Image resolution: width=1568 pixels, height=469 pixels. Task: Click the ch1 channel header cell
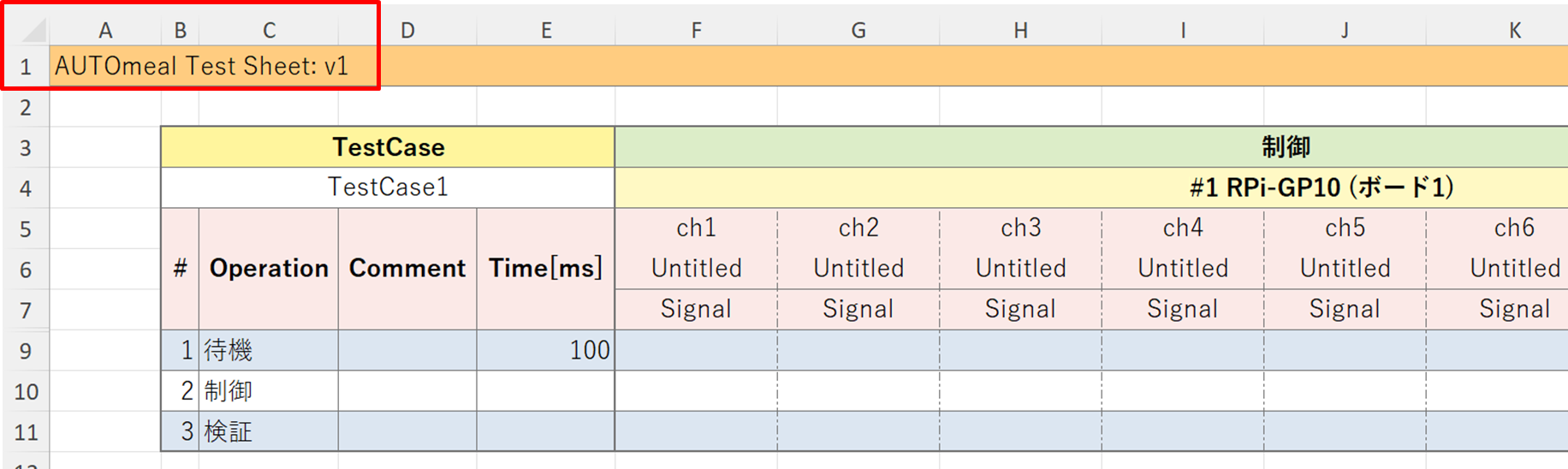[696, 228]
